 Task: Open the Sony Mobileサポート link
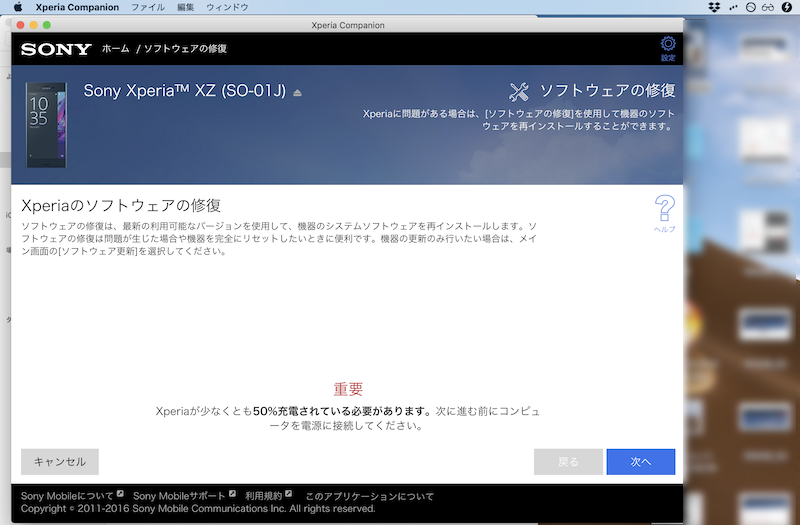point(179,496)
